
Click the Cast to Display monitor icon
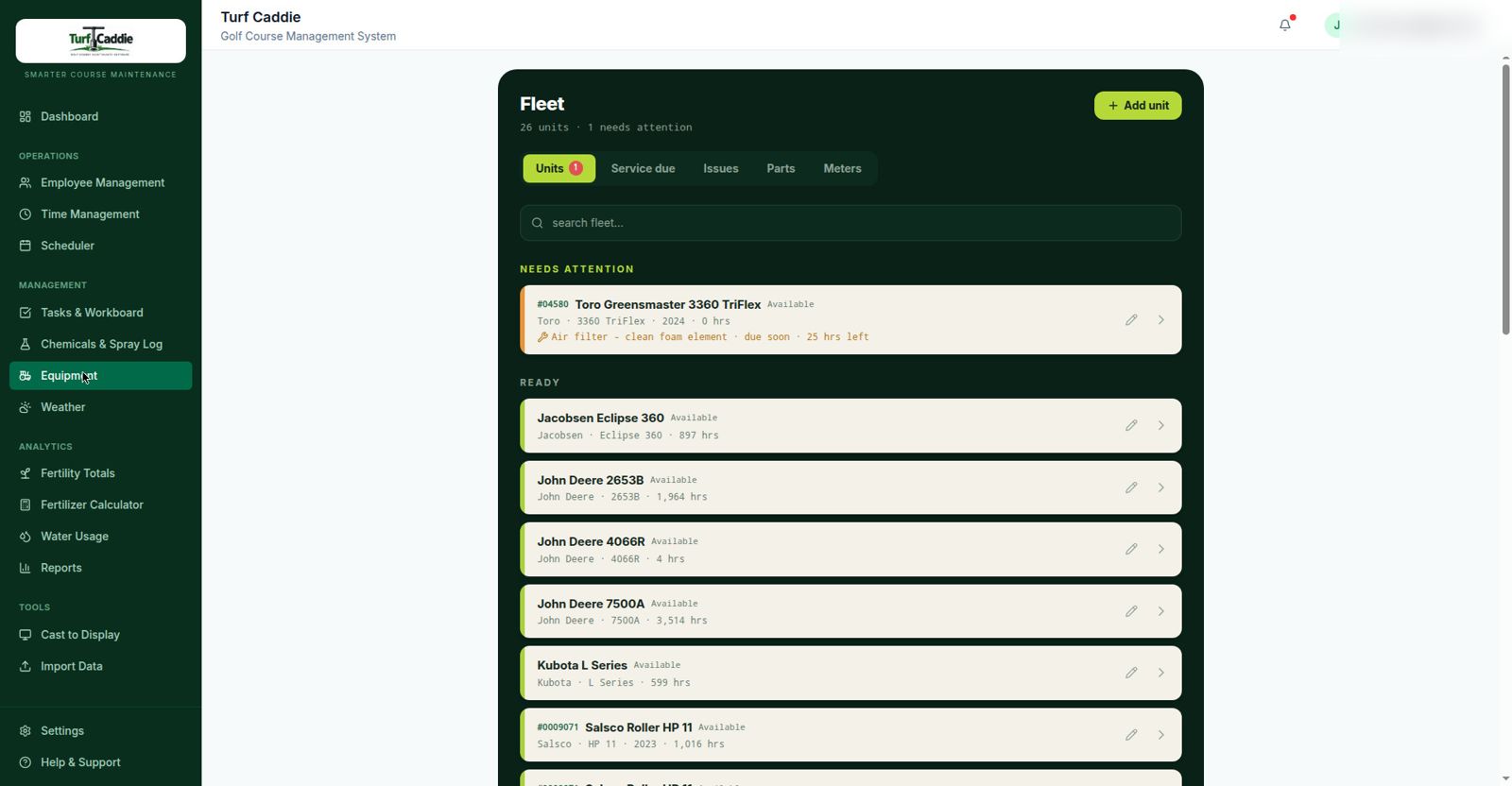tap(26, 635)
